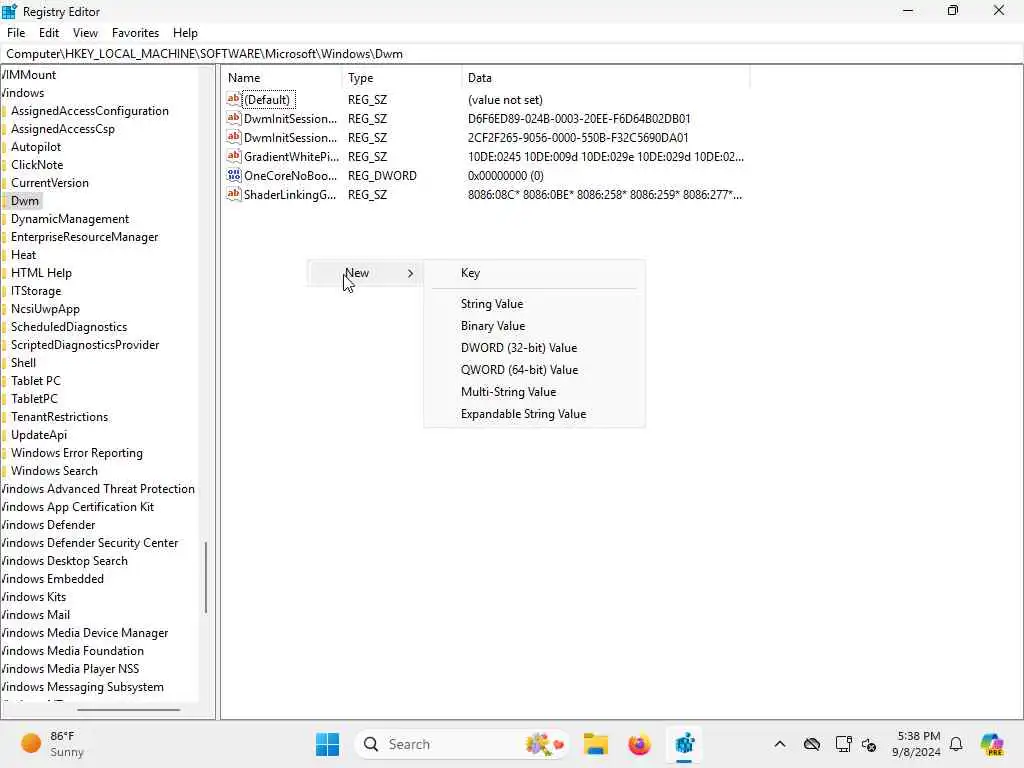The width and height of the screenshot is (1024, 768).
Task: Show hidden system tray icons chevron
Action: click(780, 744)
